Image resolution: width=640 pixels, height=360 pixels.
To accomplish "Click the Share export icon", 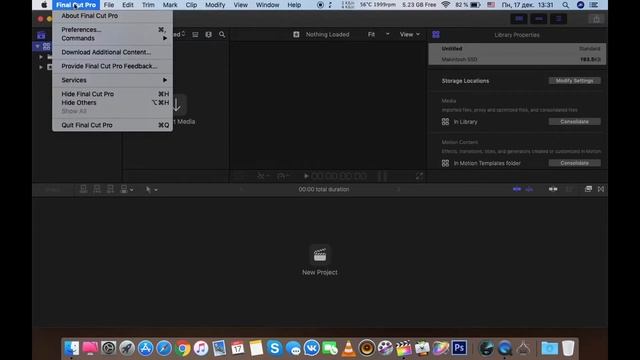I will click(x=596, y=19).
